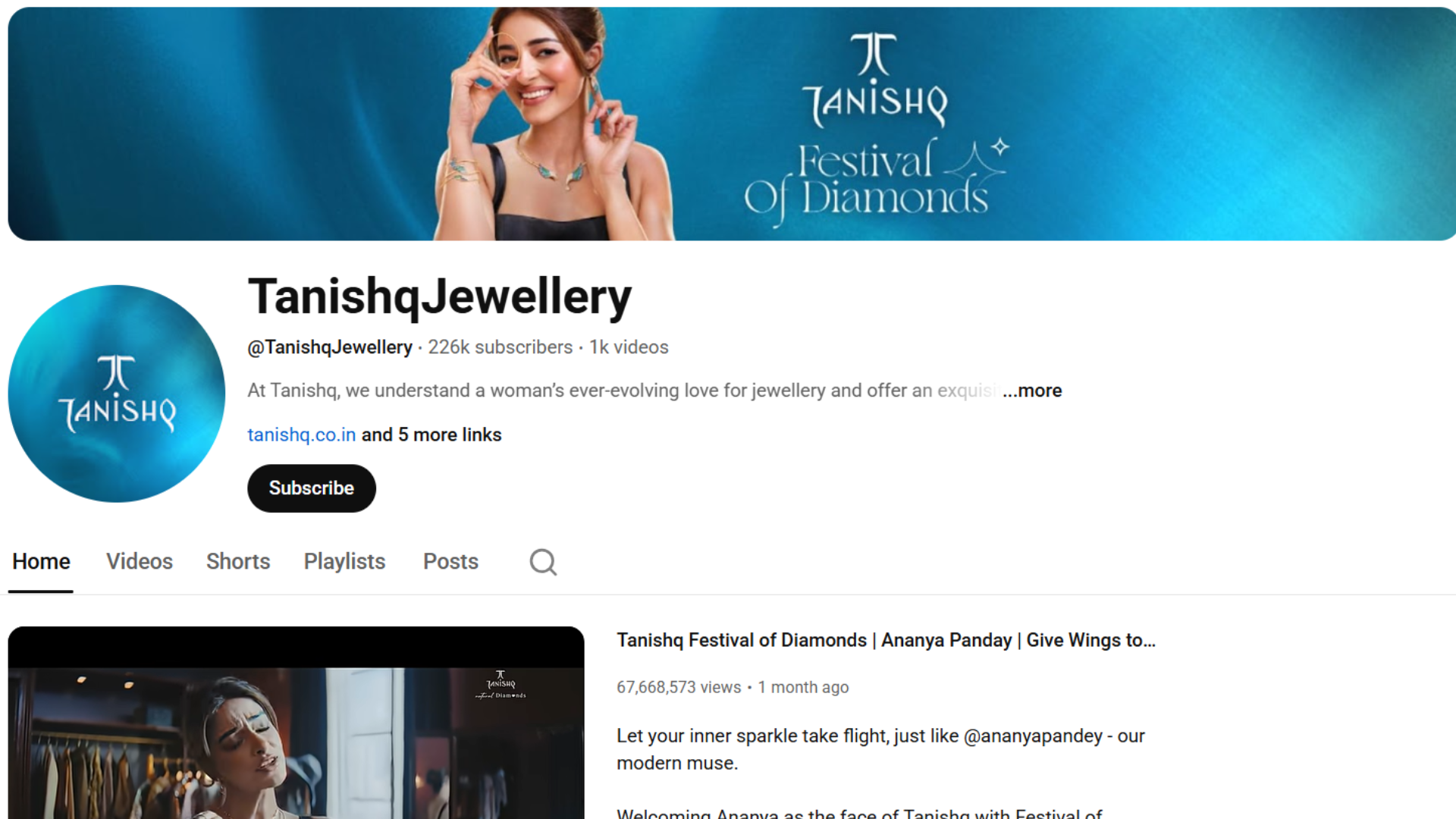Open the channel search magnifier icon
The width and height of the screenshot is (1456, 819).
[x=543, y=562]
